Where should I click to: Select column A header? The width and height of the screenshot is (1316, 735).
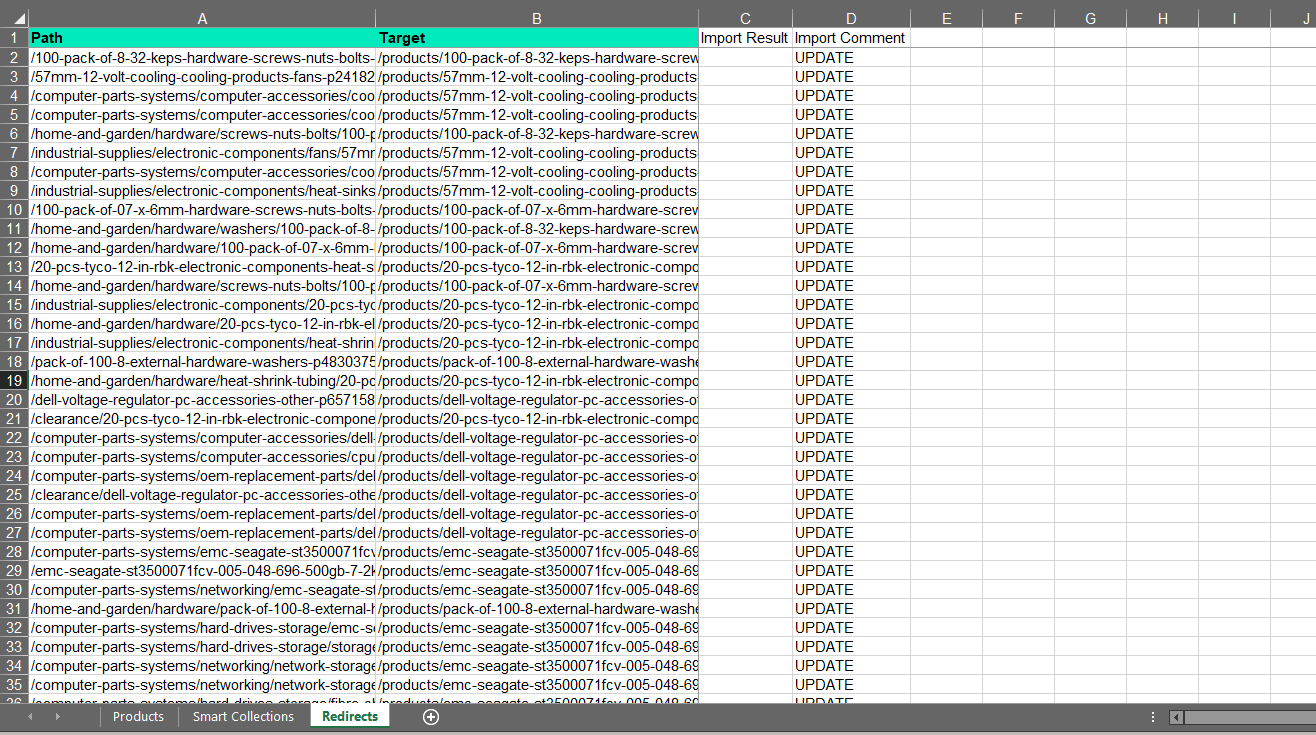pos(202,18)
